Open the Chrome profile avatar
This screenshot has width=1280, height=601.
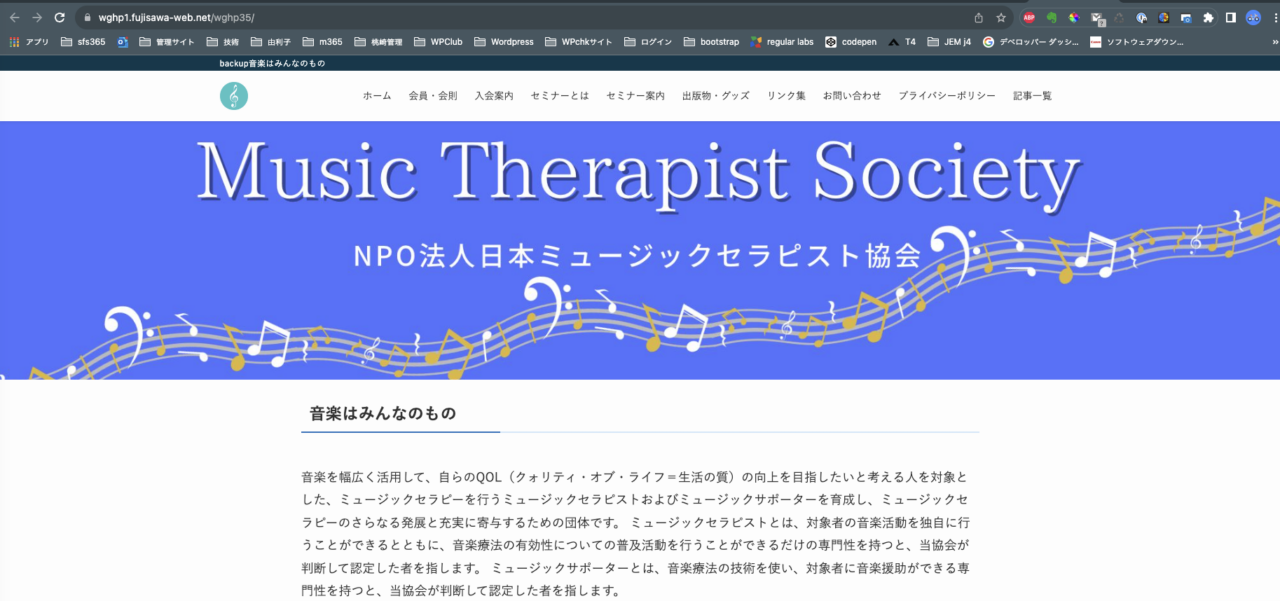pos(1253,18)
